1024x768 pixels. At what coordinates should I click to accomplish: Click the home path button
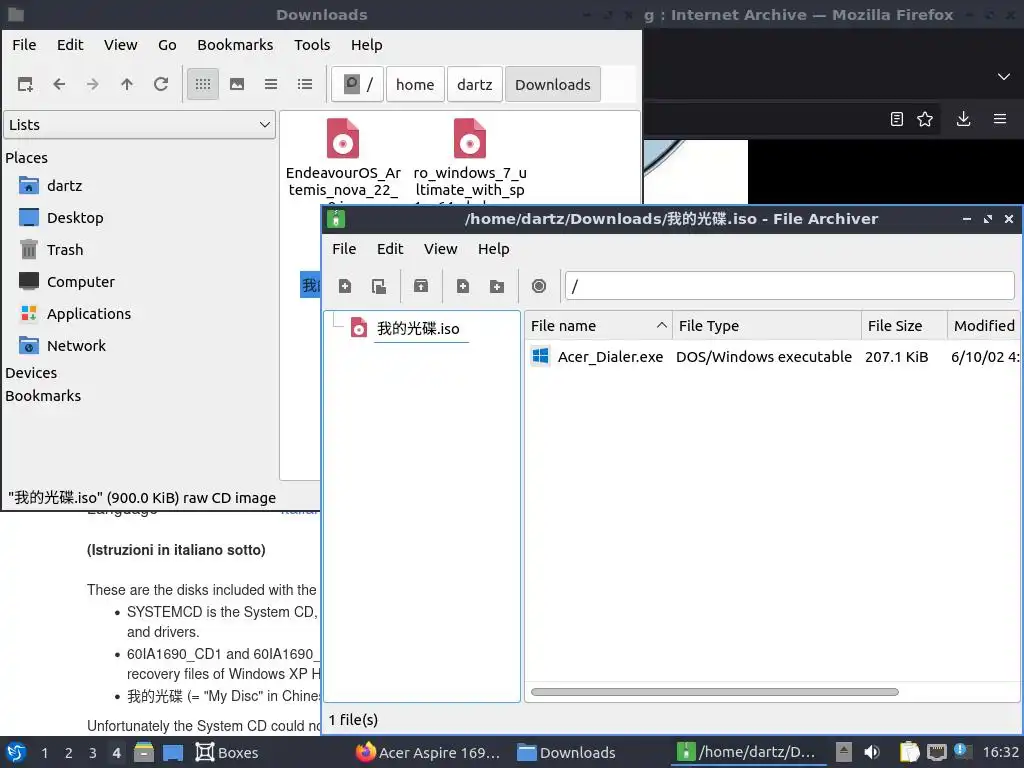point(415,84)
